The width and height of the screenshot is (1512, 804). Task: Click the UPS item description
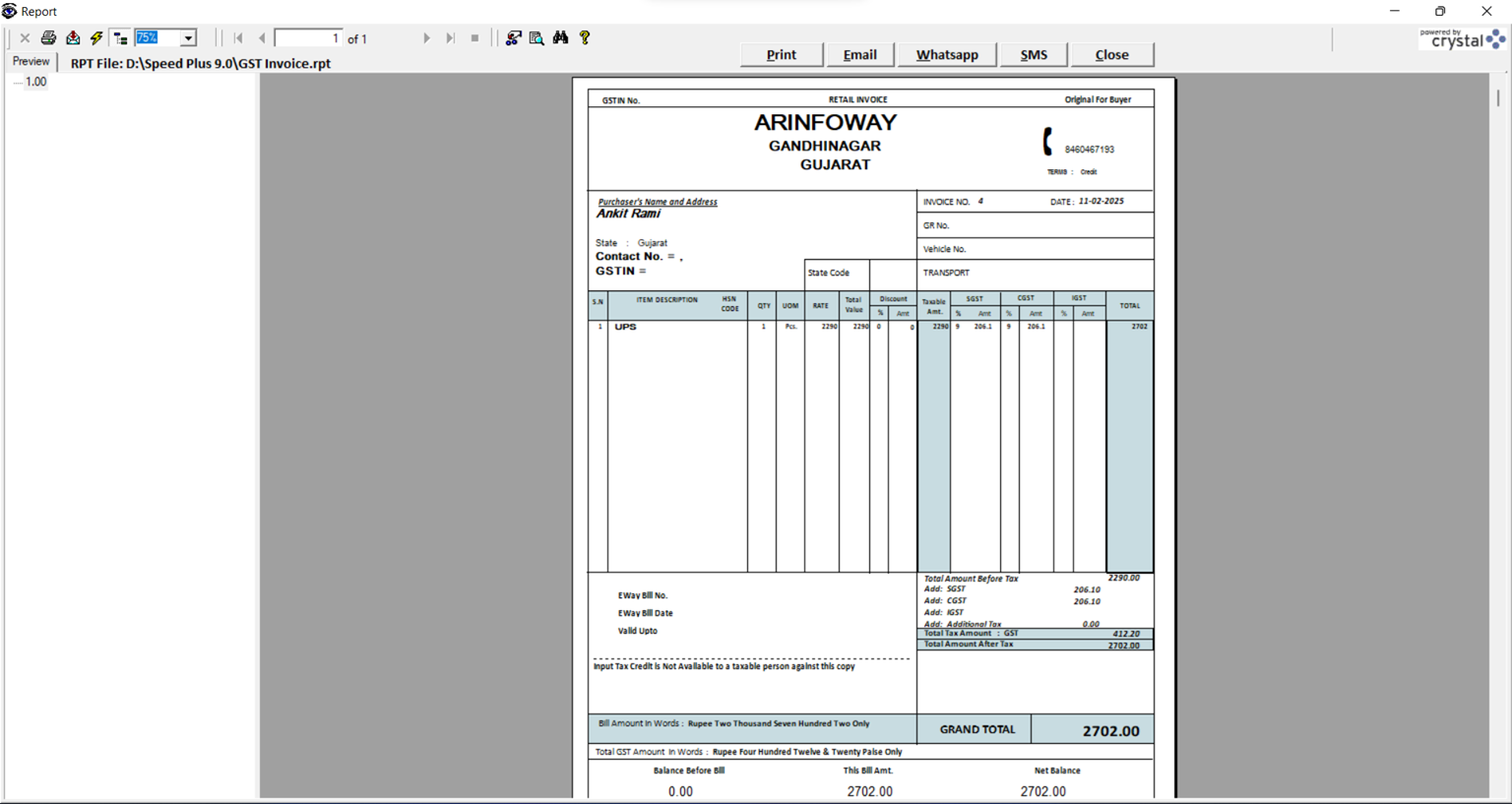point(625,327)
